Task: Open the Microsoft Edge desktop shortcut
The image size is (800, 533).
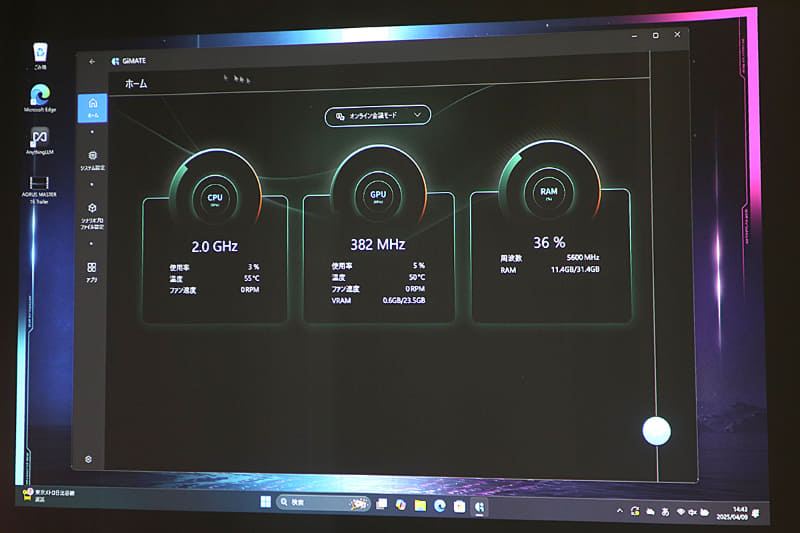Action: coord(40,98)
